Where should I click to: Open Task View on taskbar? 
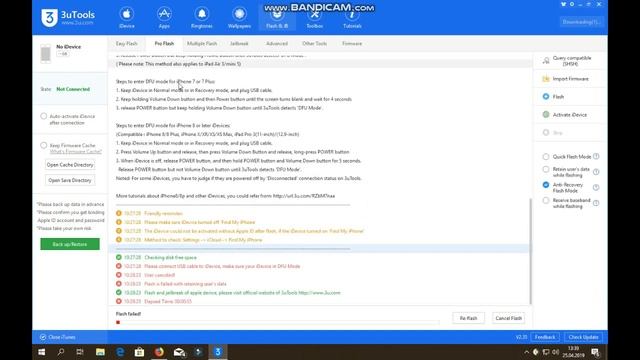(80, 352)
